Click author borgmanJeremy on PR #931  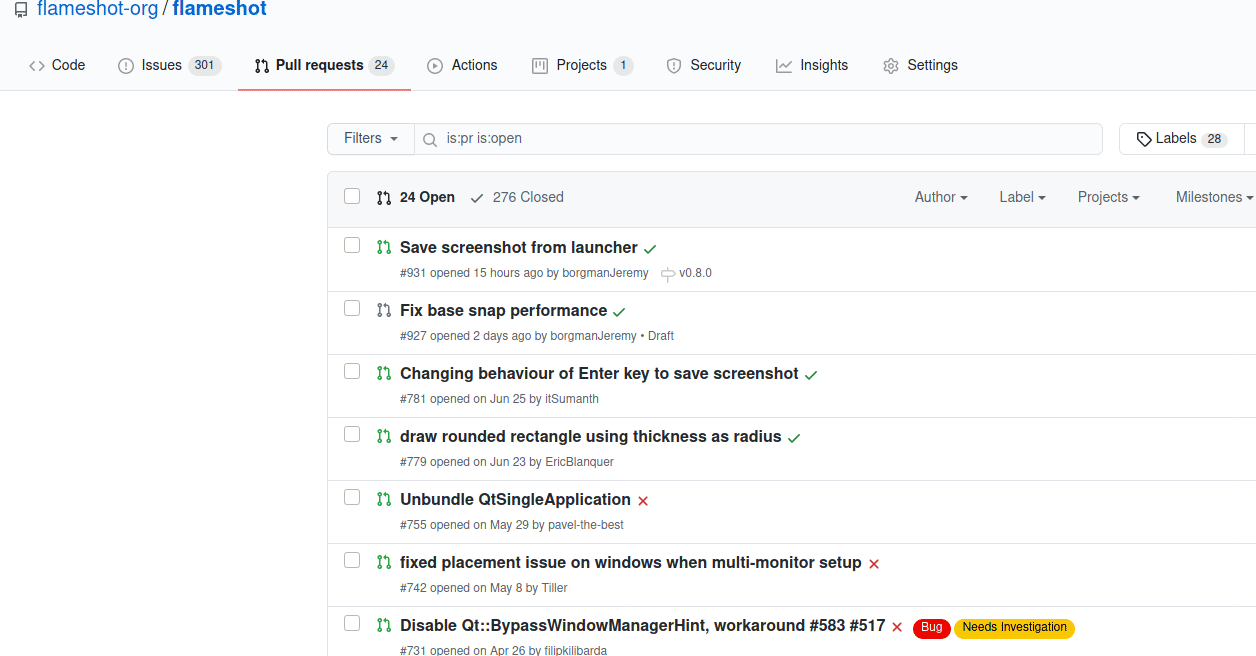tap(605, 273)
